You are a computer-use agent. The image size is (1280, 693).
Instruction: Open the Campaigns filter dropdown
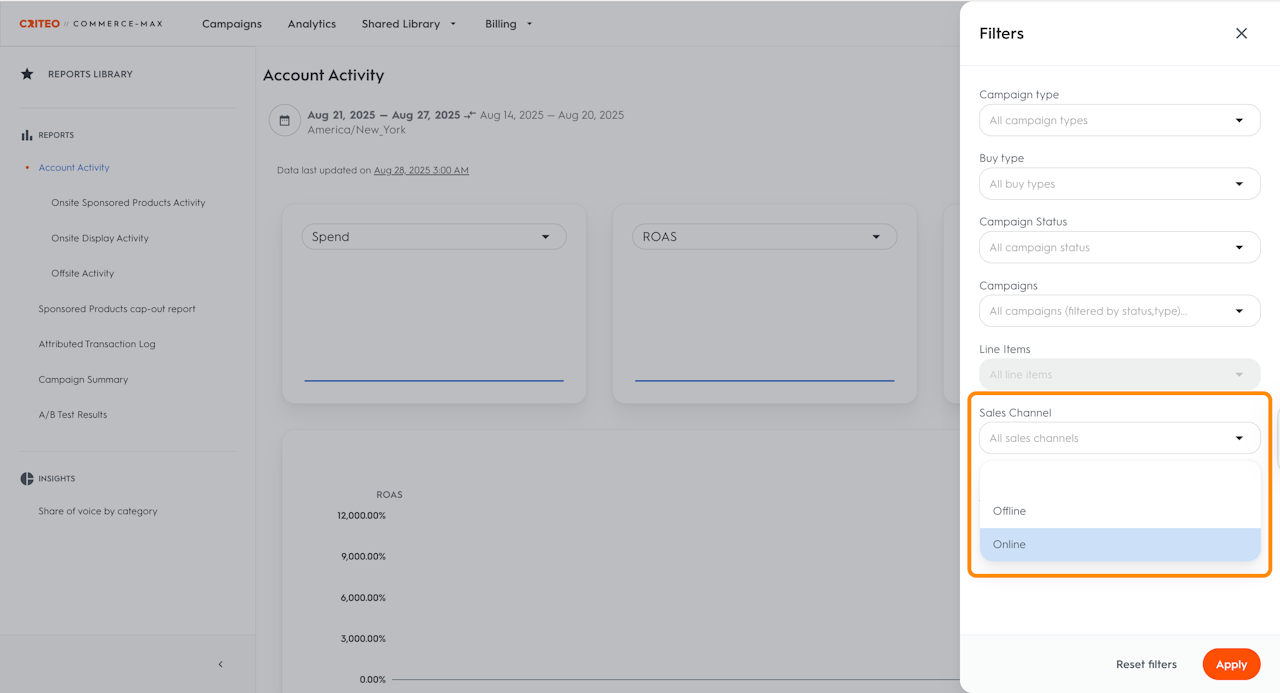pyautogui.click(x=1119, y=311)
